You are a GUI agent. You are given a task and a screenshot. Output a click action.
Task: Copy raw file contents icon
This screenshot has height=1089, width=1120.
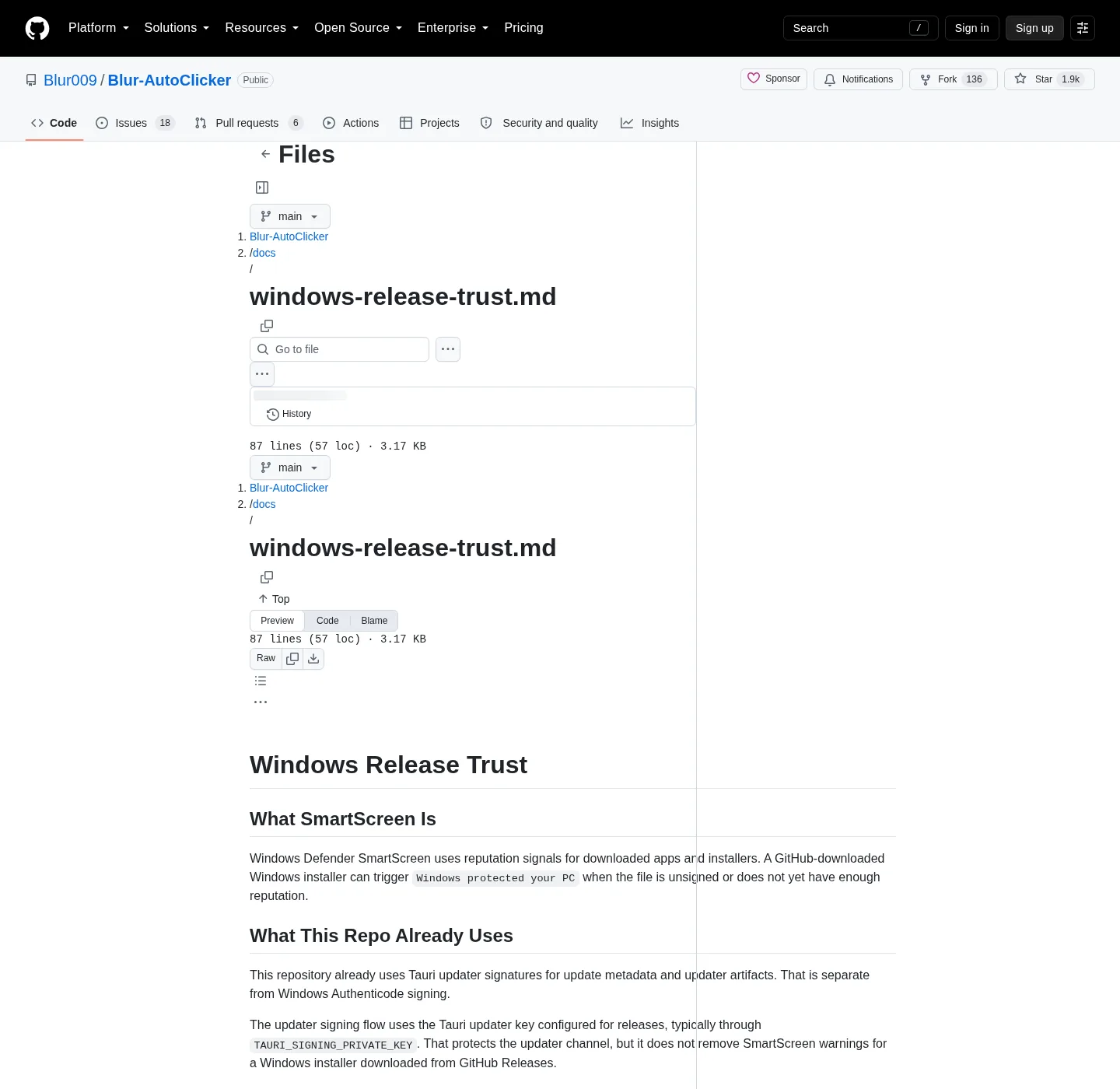pyautogui.click(x=292, y=659)
